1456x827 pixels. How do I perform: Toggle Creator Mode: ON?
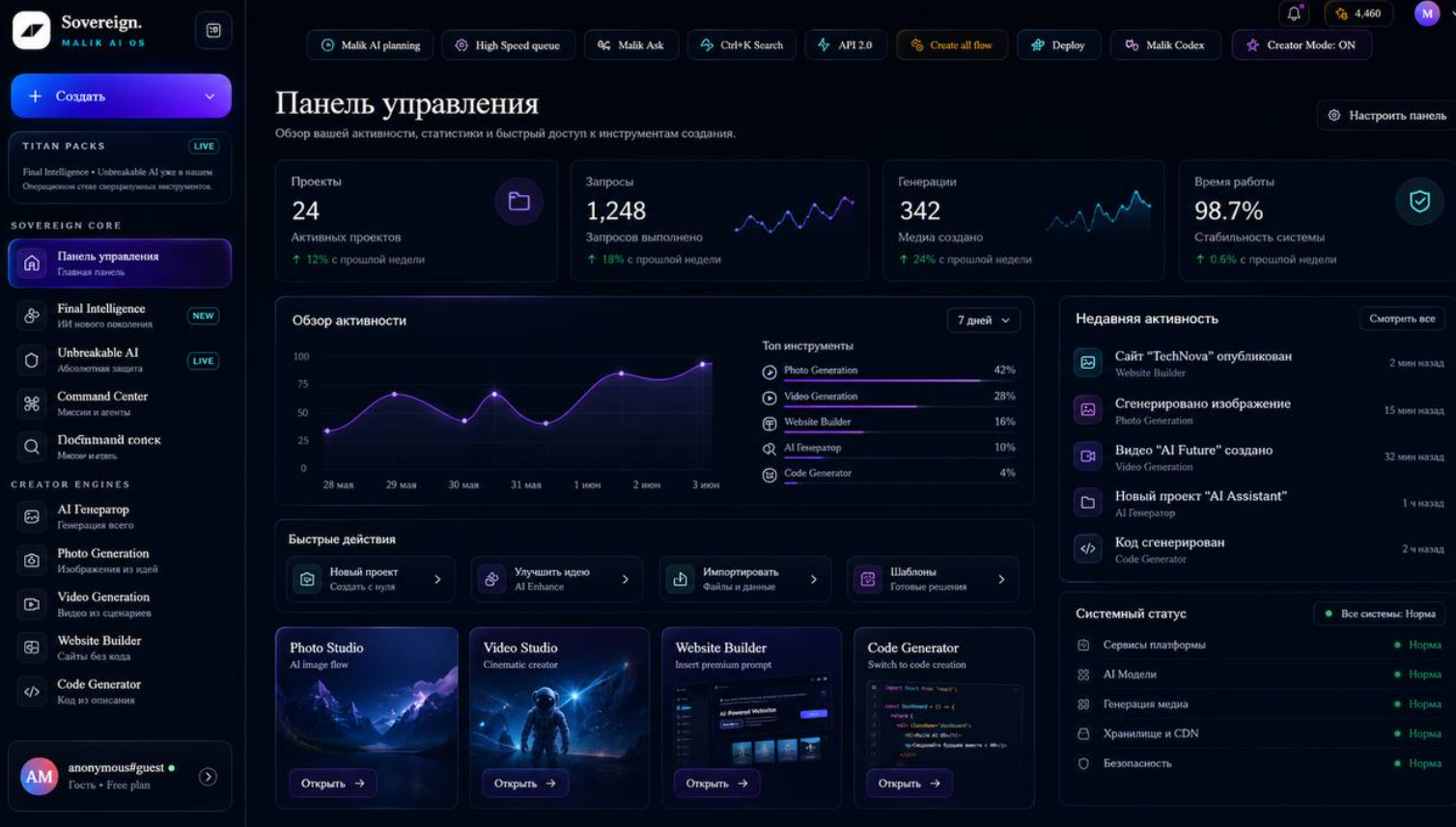1302,45
